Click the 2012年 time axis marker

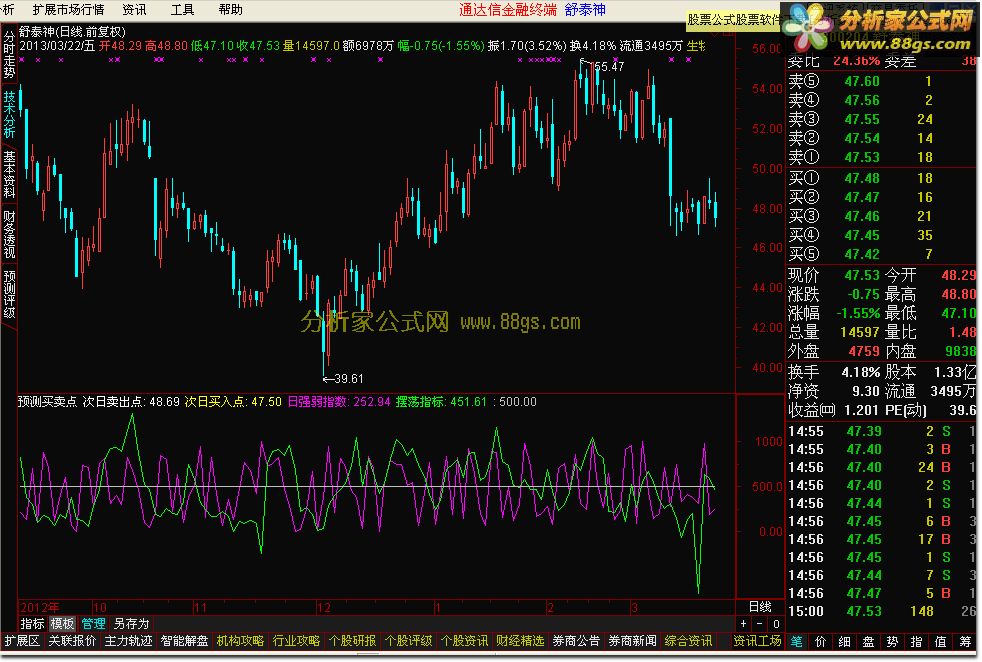[39, 608]
